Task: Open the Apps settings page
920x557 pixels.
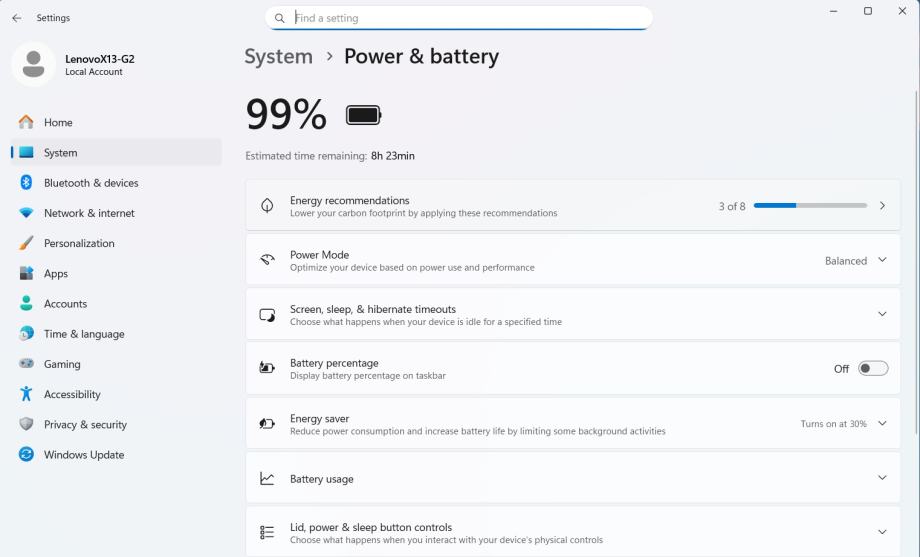Action: point(56,274)
